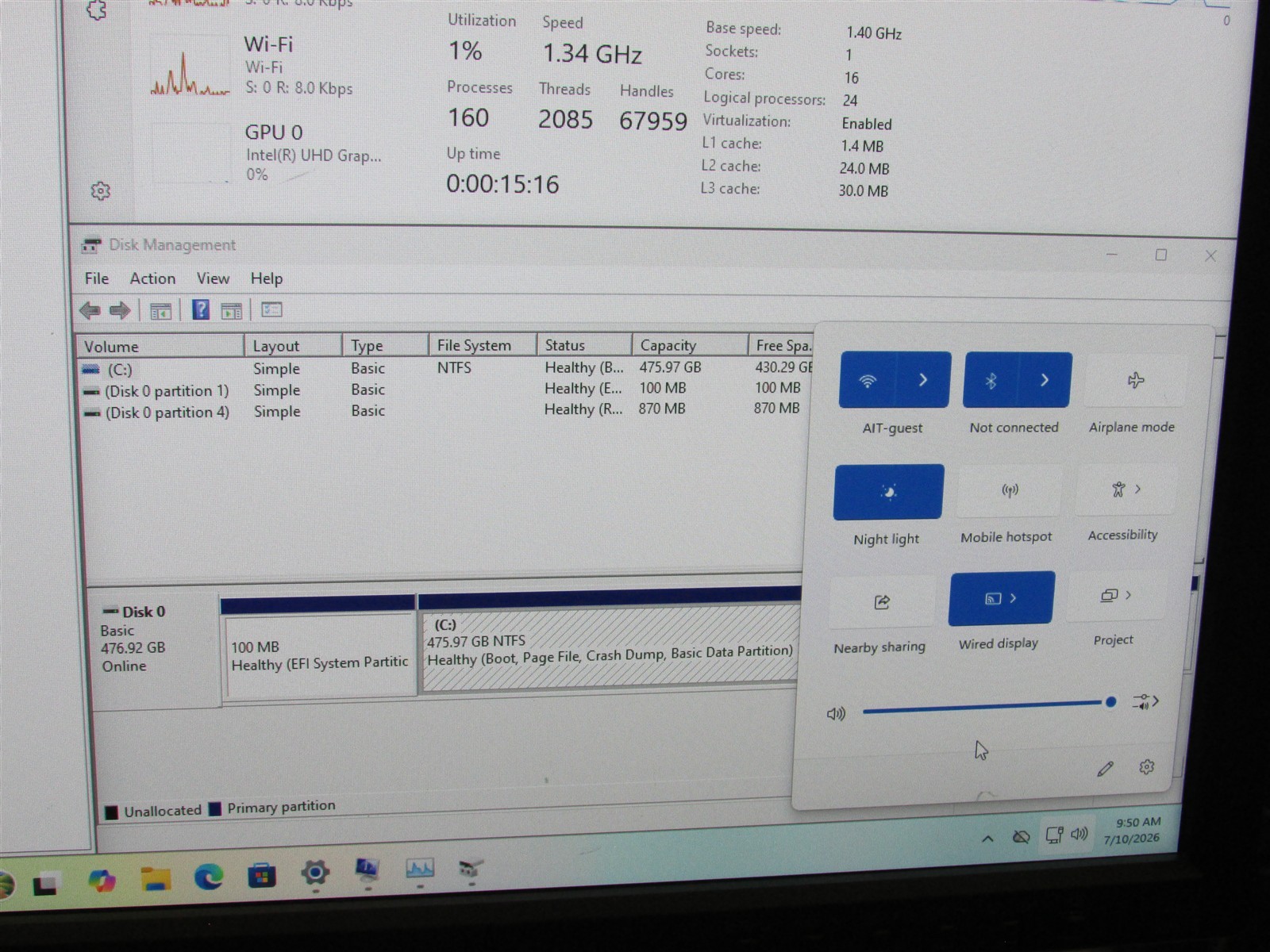Open clock showing 9:50 AM in taskbar

coord(1133,831)
